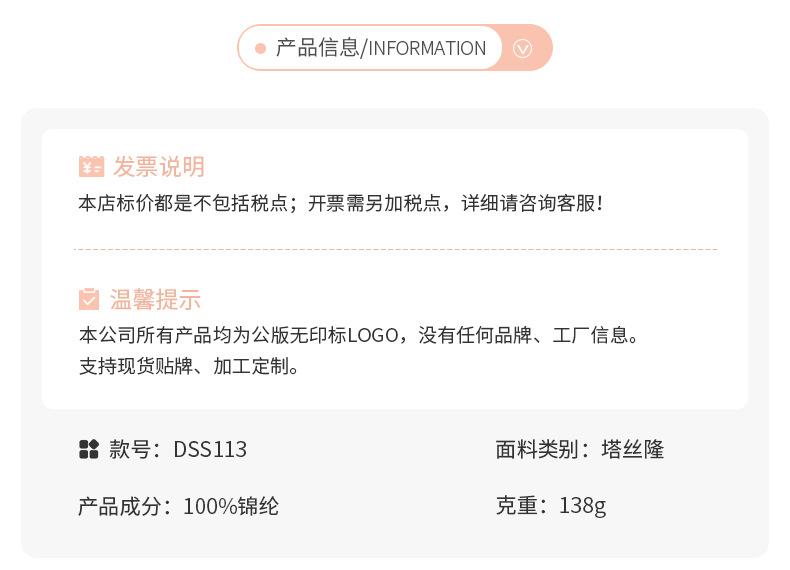
Task: Click the clipboard checkmark icon beside 温馨提示
Action: (89, 299)
